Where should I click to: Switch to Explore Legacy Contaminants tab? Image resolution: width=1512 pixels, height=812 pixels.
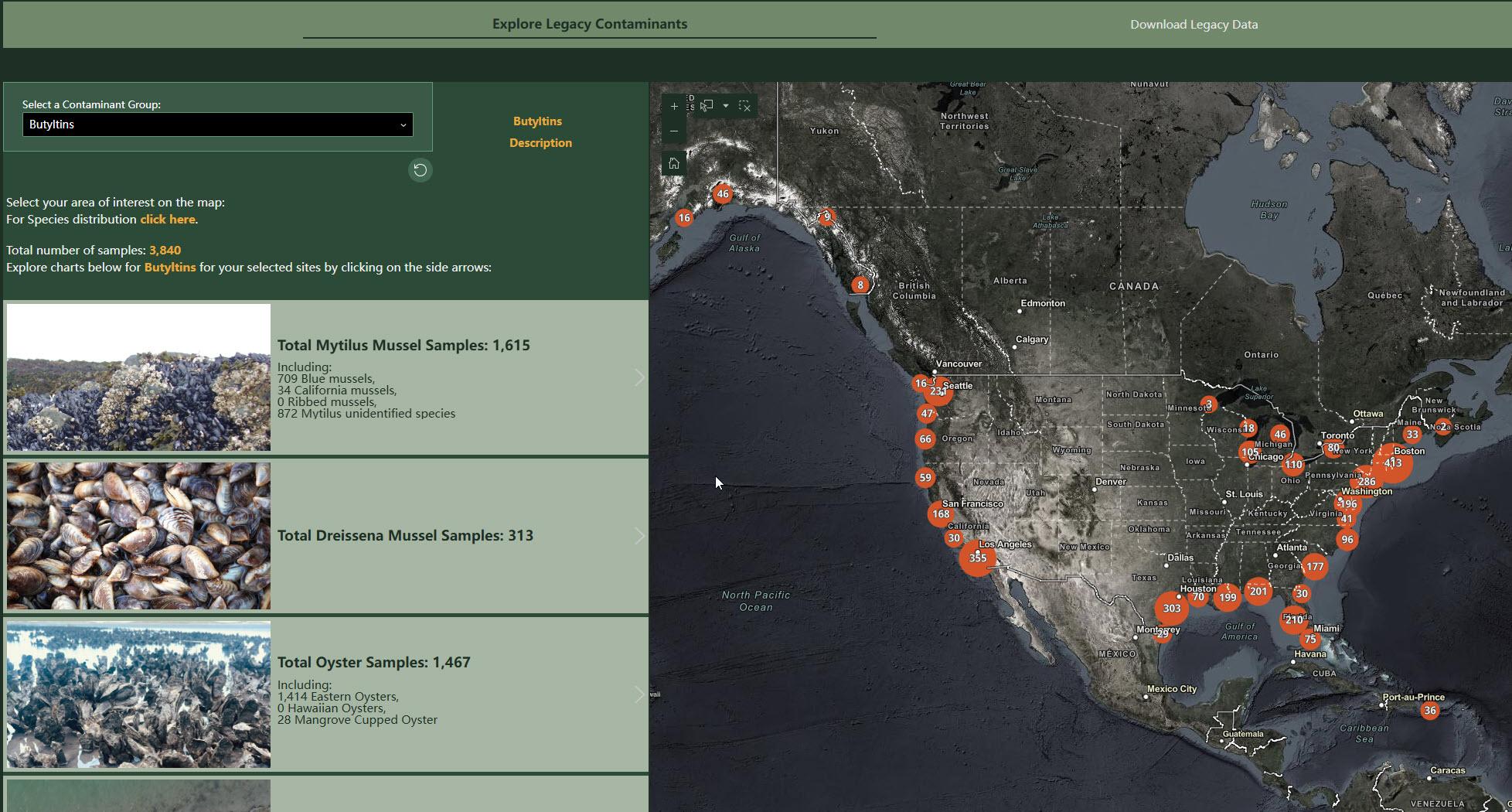tap(589, 24)
